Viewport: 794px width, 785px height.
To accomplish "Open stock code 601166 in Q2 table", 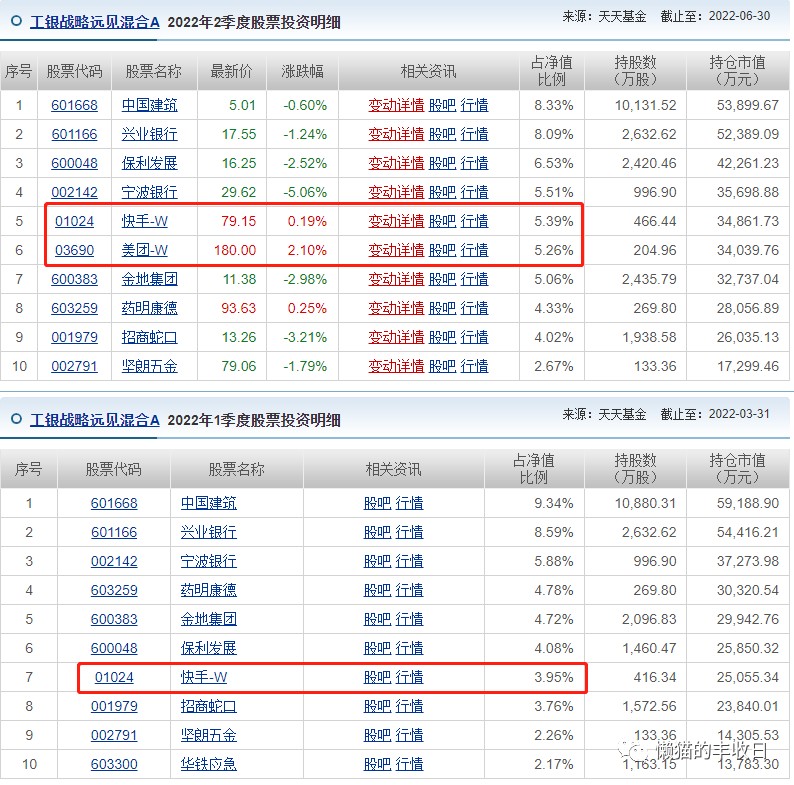I will coord(74,134).
